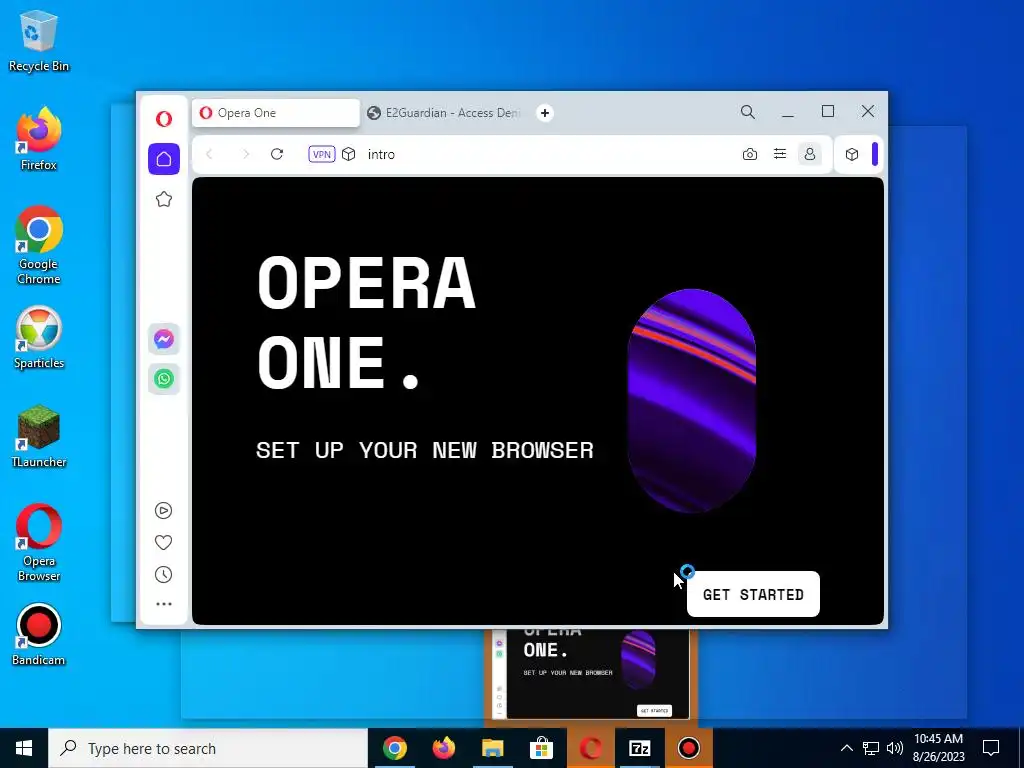Click the Opera window preview thumbnail
The height and width of the screenshot is (768, 1024).
pos(591,674)
